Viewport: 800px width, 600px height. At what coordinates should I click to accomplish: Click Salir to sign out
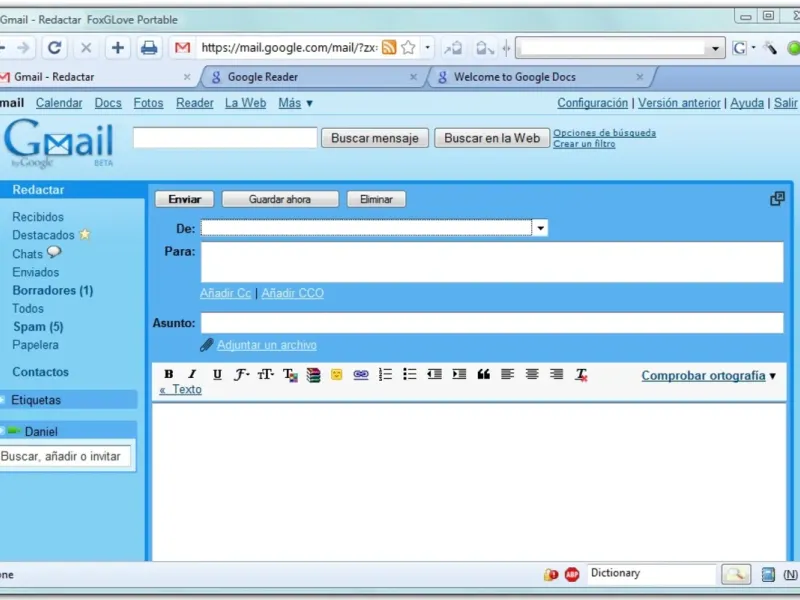[785, 103]
